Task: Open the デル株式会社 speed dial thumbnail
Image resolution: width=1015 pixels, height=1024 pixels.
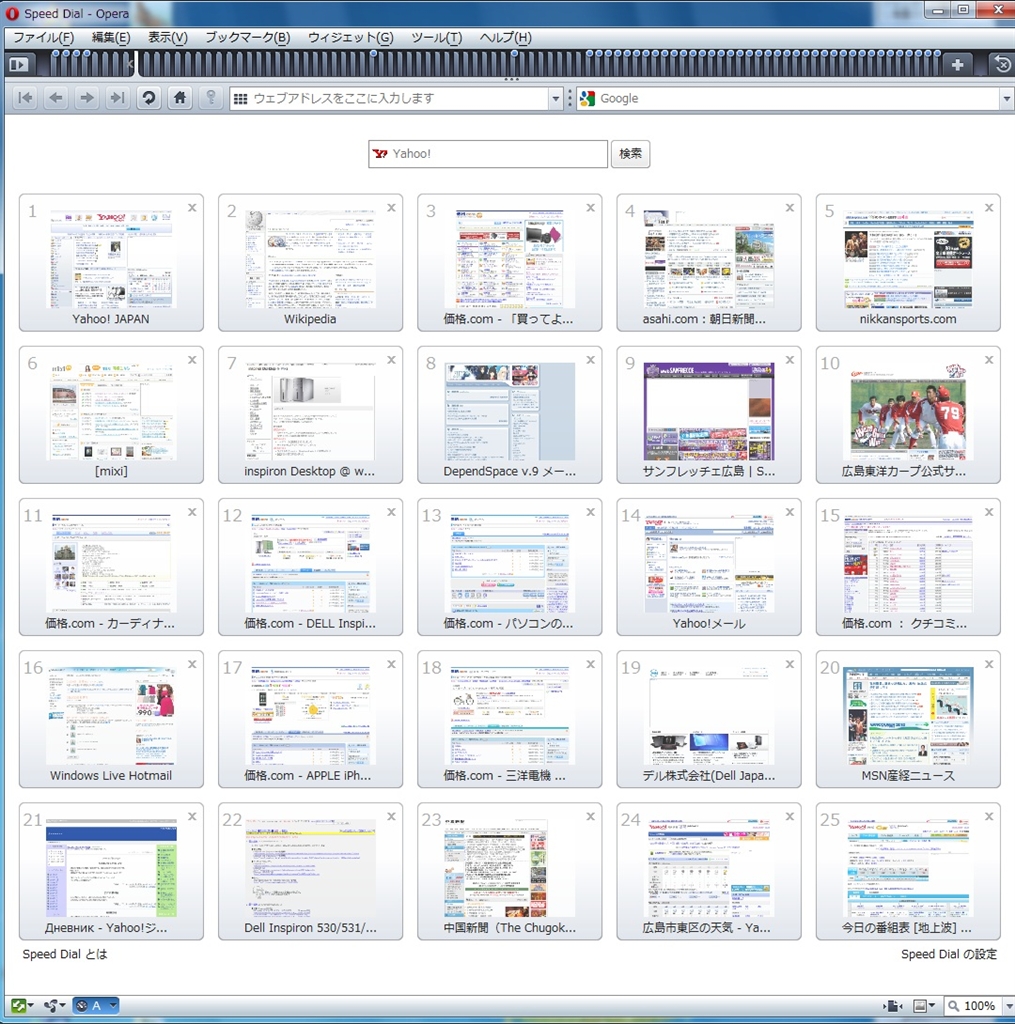Action: 709,716
